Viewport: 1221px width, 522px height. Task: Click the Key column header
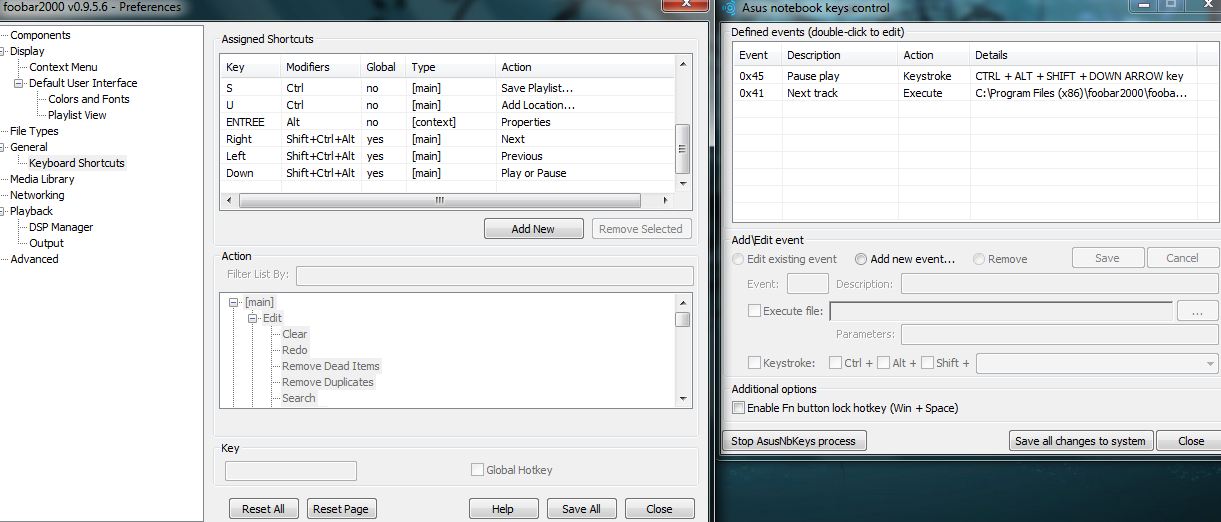click(x=250, y=67)
